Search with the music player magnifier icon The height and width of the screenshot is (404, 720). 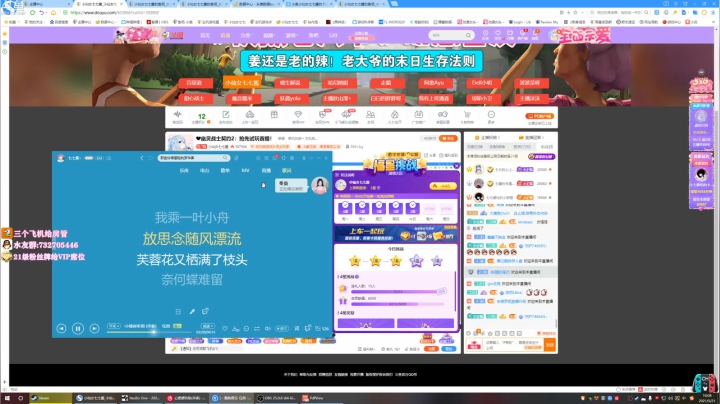tap(225, 158)
